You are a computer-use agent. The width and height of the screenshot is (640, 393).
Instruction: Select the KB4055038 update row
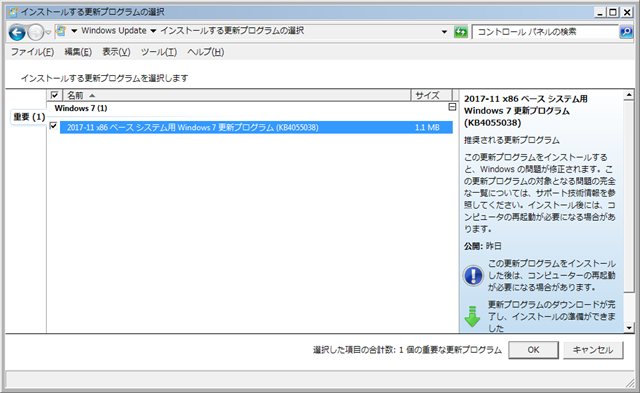[256, 127]
